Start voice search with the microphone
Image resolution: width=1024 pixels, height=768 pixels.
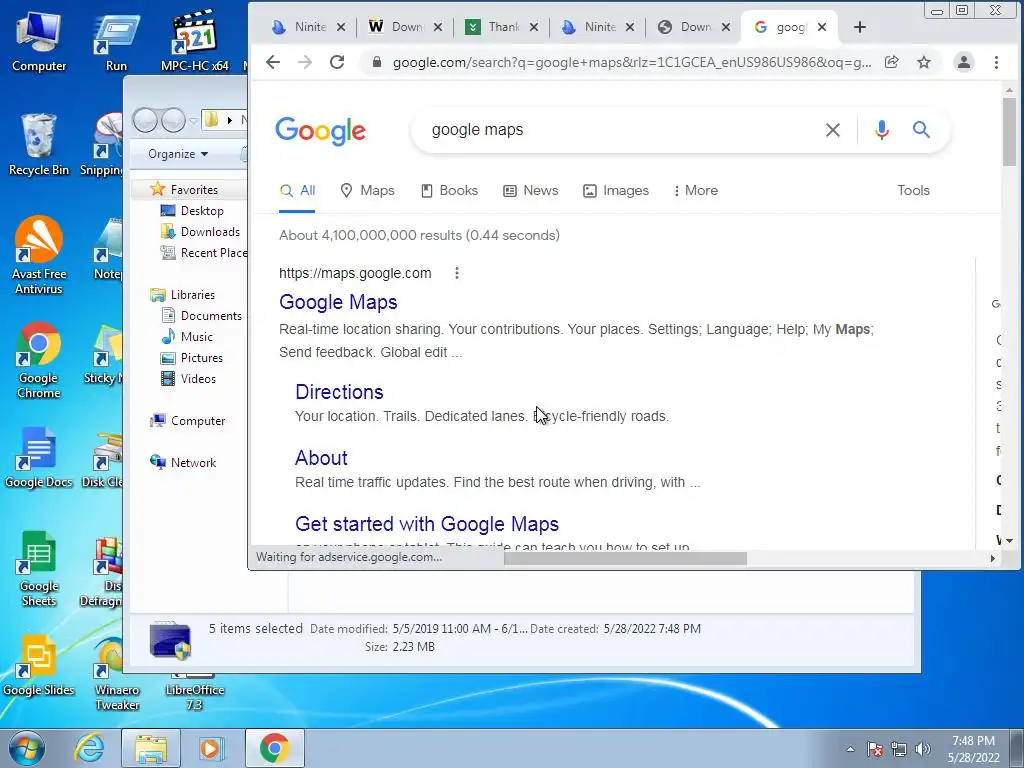tap(882, 130)
